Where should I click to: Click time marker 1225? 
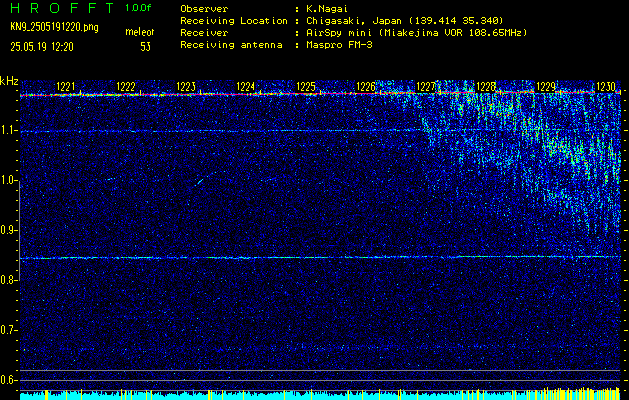(x=306, y=86)
